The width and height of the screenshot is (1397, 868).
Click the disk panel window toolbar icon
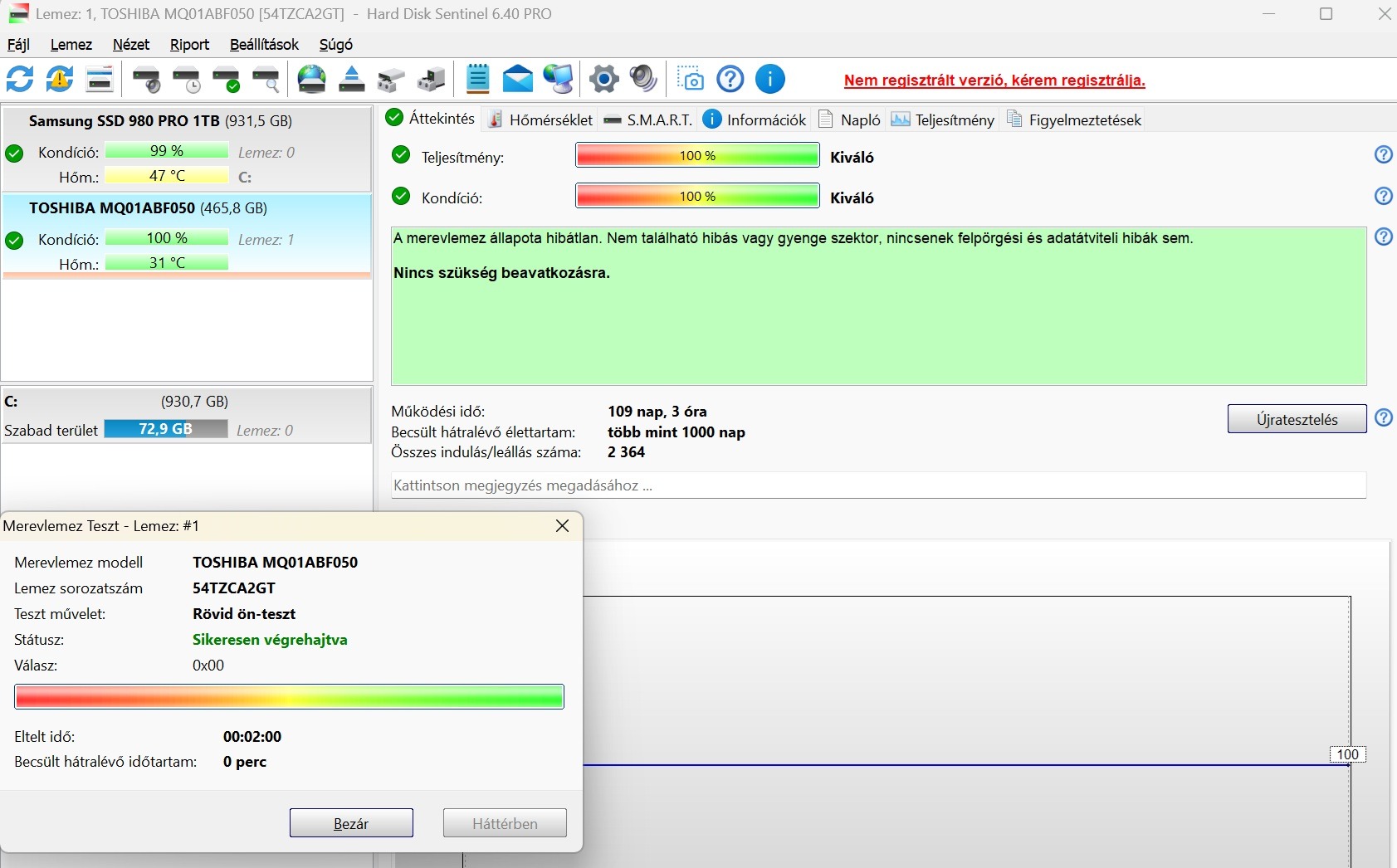click(x=100, y=80)
